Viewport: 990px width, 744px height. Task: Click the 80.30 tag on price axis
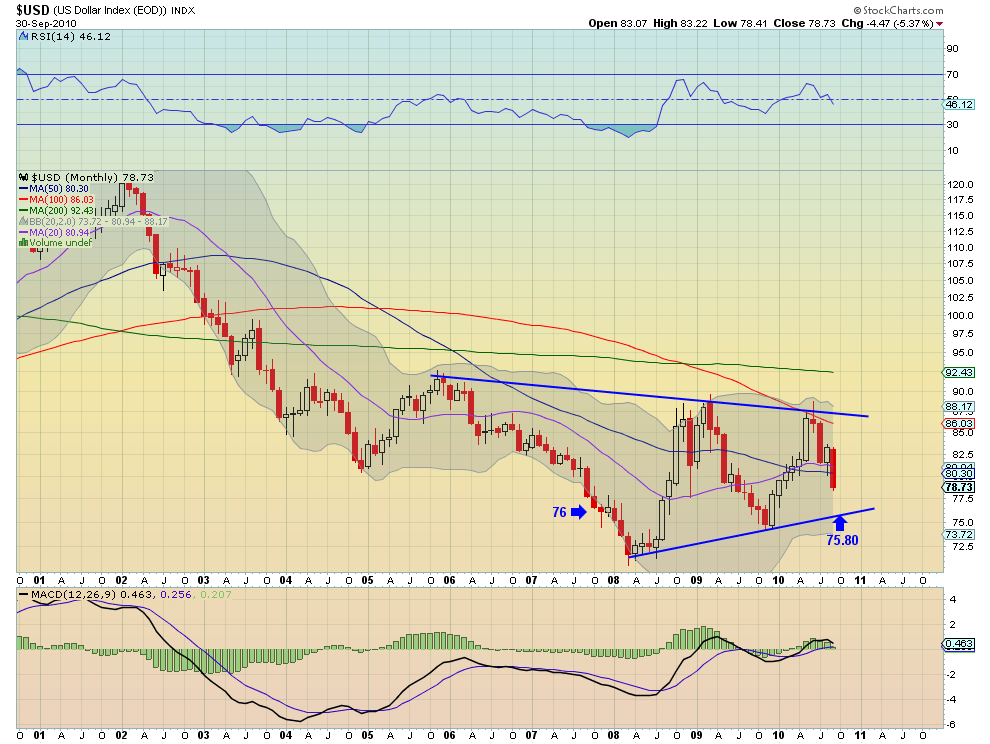[x=959, y=473]
